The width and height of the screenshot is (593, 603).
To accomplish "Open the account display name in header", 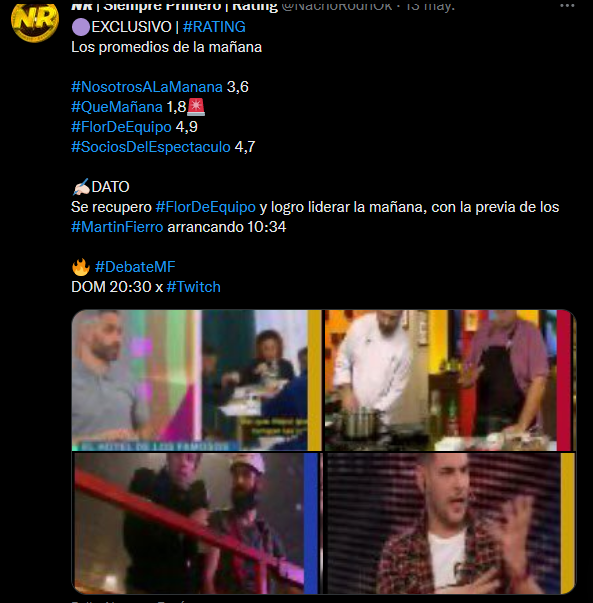I will [x=175, y=5].
